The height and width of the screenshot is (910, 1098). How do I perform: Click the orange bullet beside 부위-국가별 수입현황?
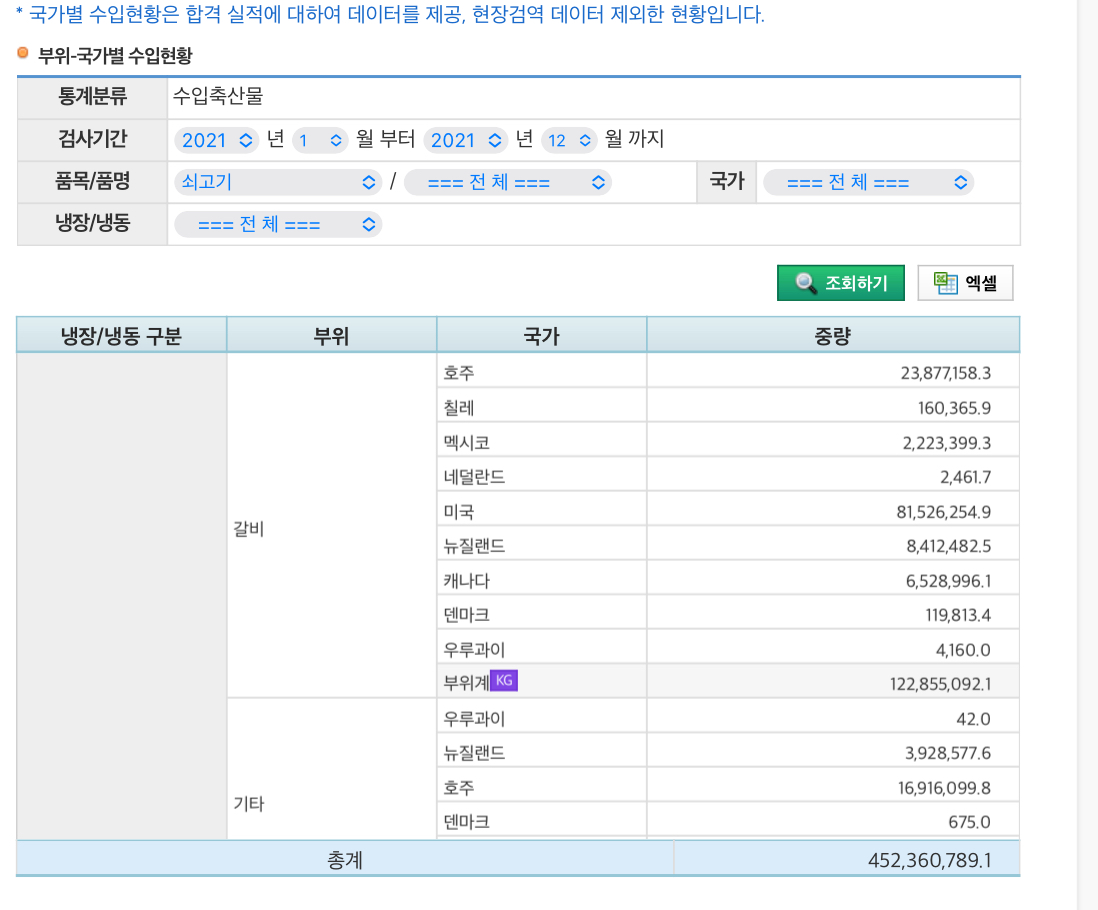coord(23,53)
